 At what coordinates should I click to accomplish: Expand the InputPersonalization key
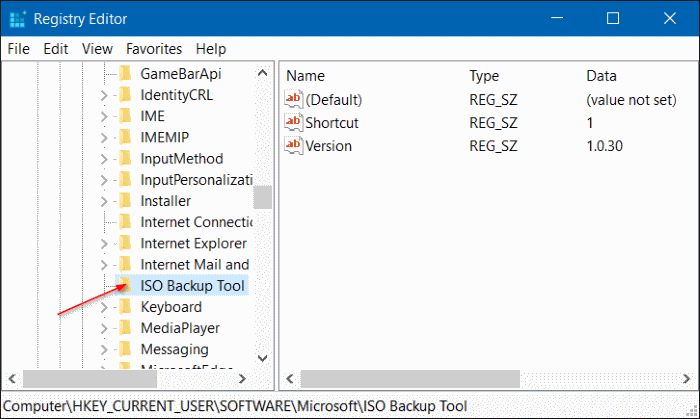(x=104, y=180)
